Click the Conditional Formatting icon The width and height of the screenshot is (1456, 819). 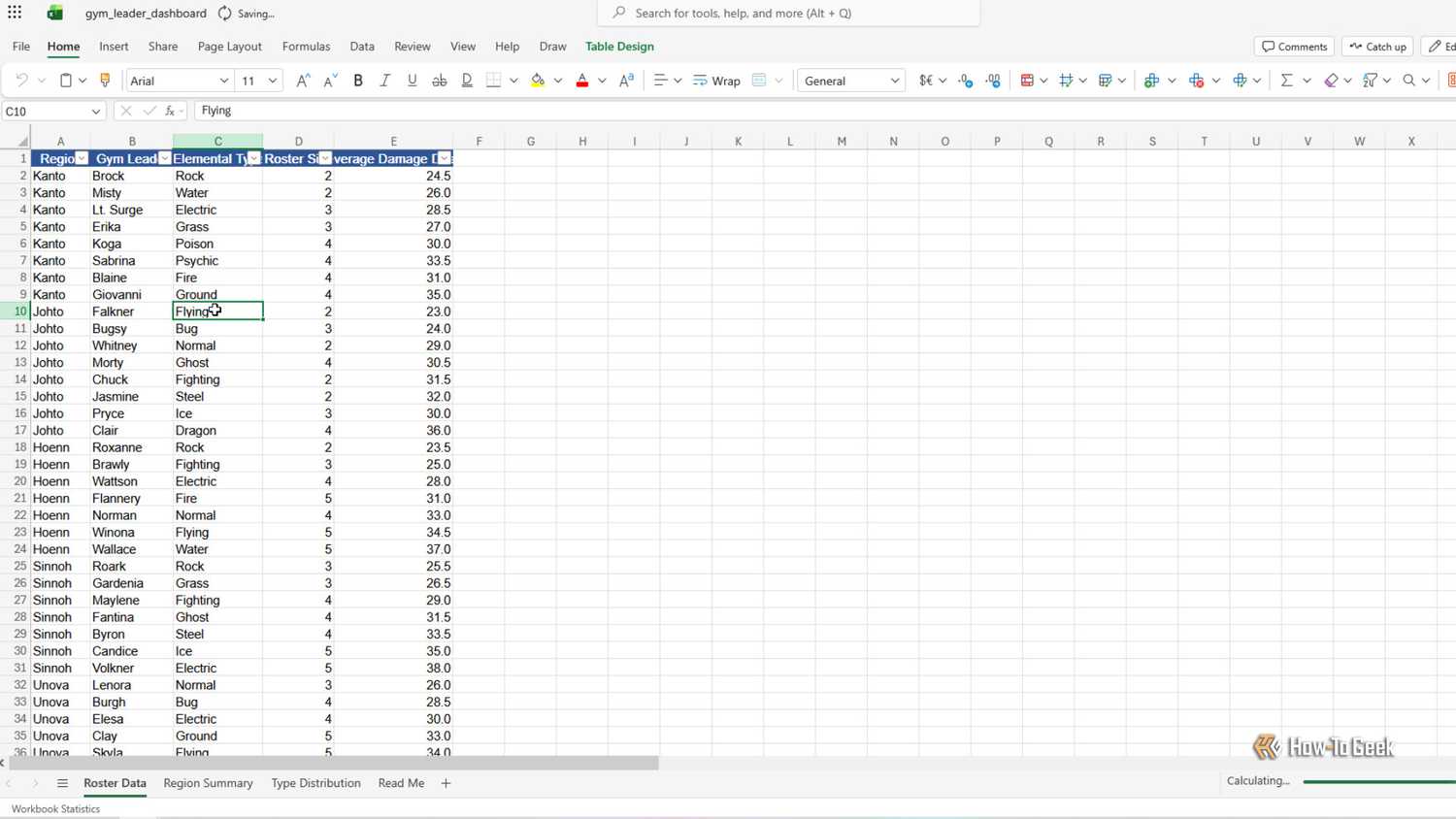point(1027,81)
